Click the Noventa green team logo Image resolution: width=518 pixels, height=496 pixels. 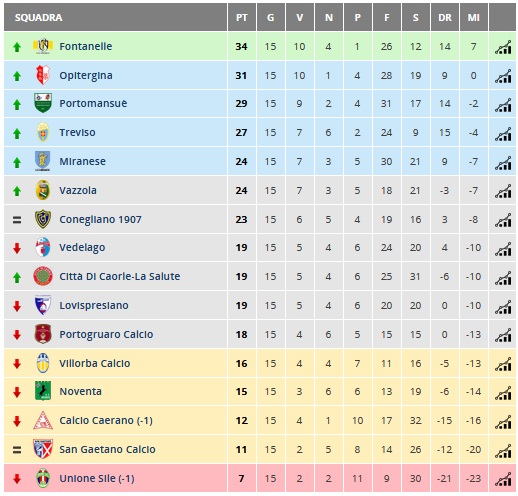43,391
